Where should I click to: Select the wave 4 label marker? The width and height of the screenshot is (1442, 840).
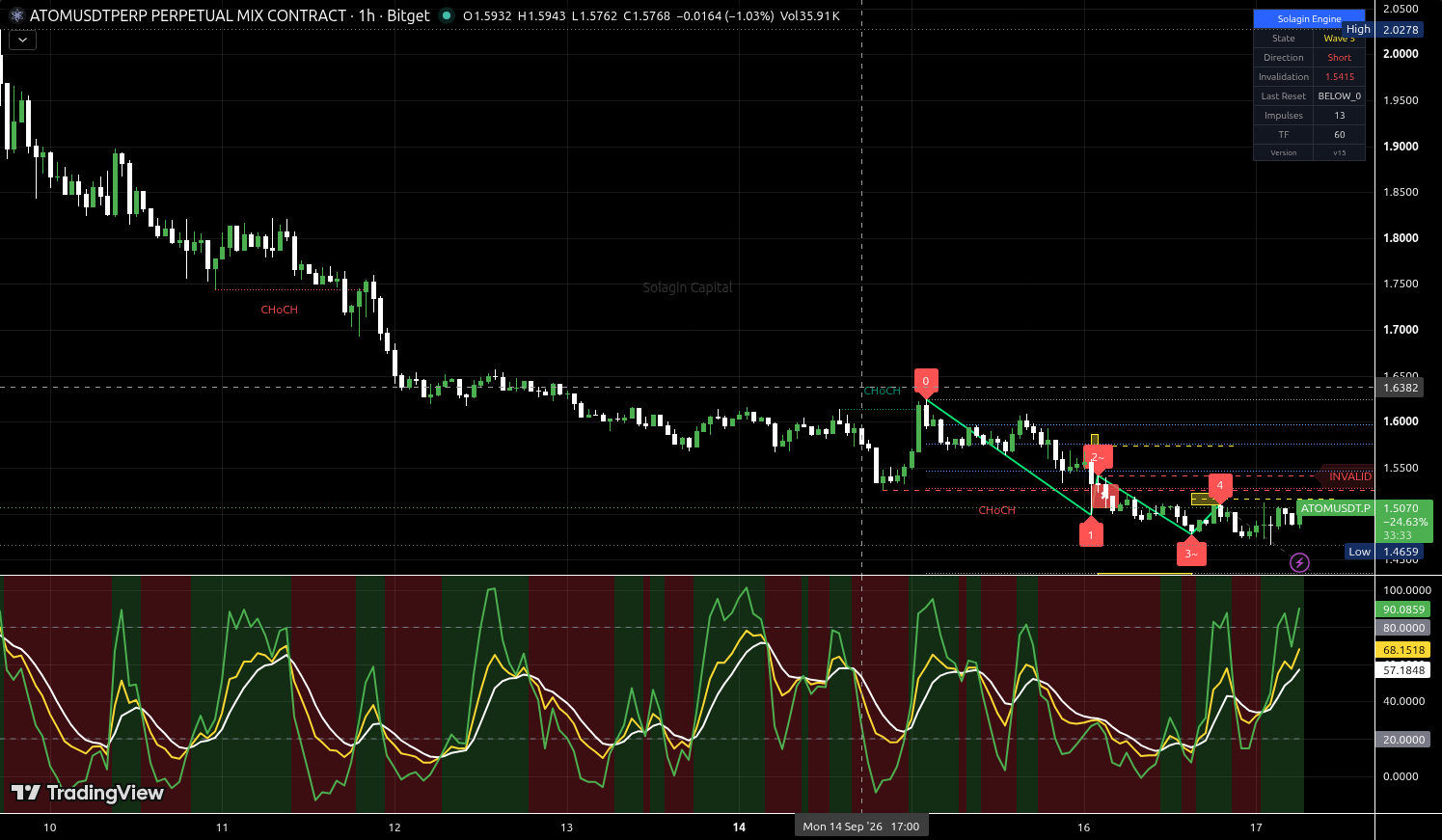click(x=1220, y=487)
